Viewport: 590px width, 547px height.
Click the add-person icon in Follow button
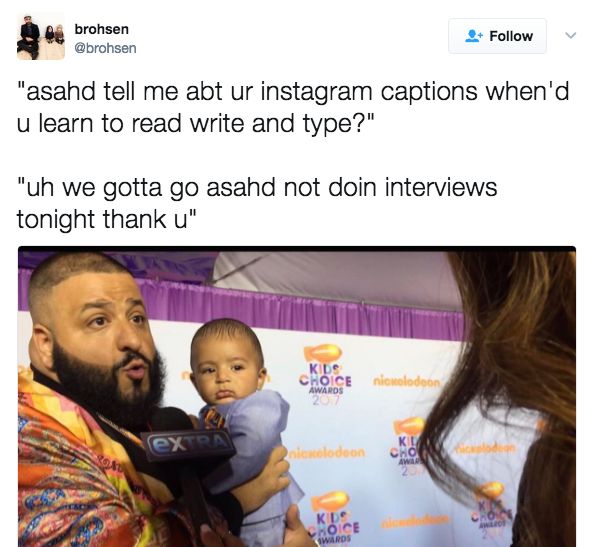coord(474,36)
